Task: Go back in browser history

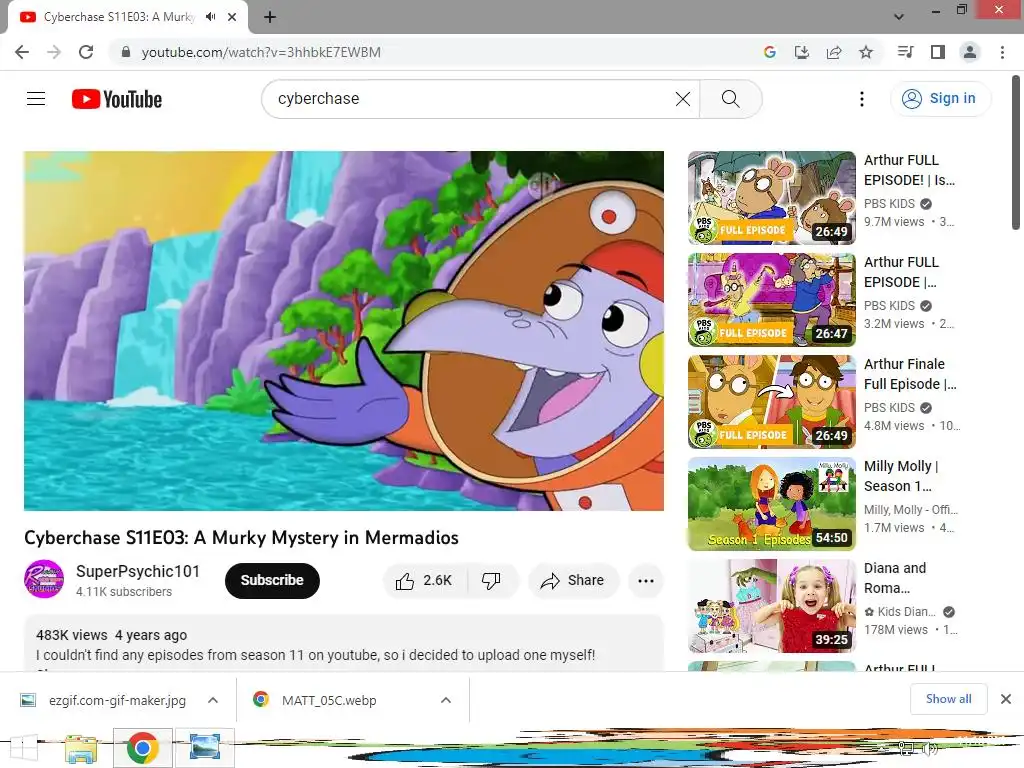Action: (22, 52)
